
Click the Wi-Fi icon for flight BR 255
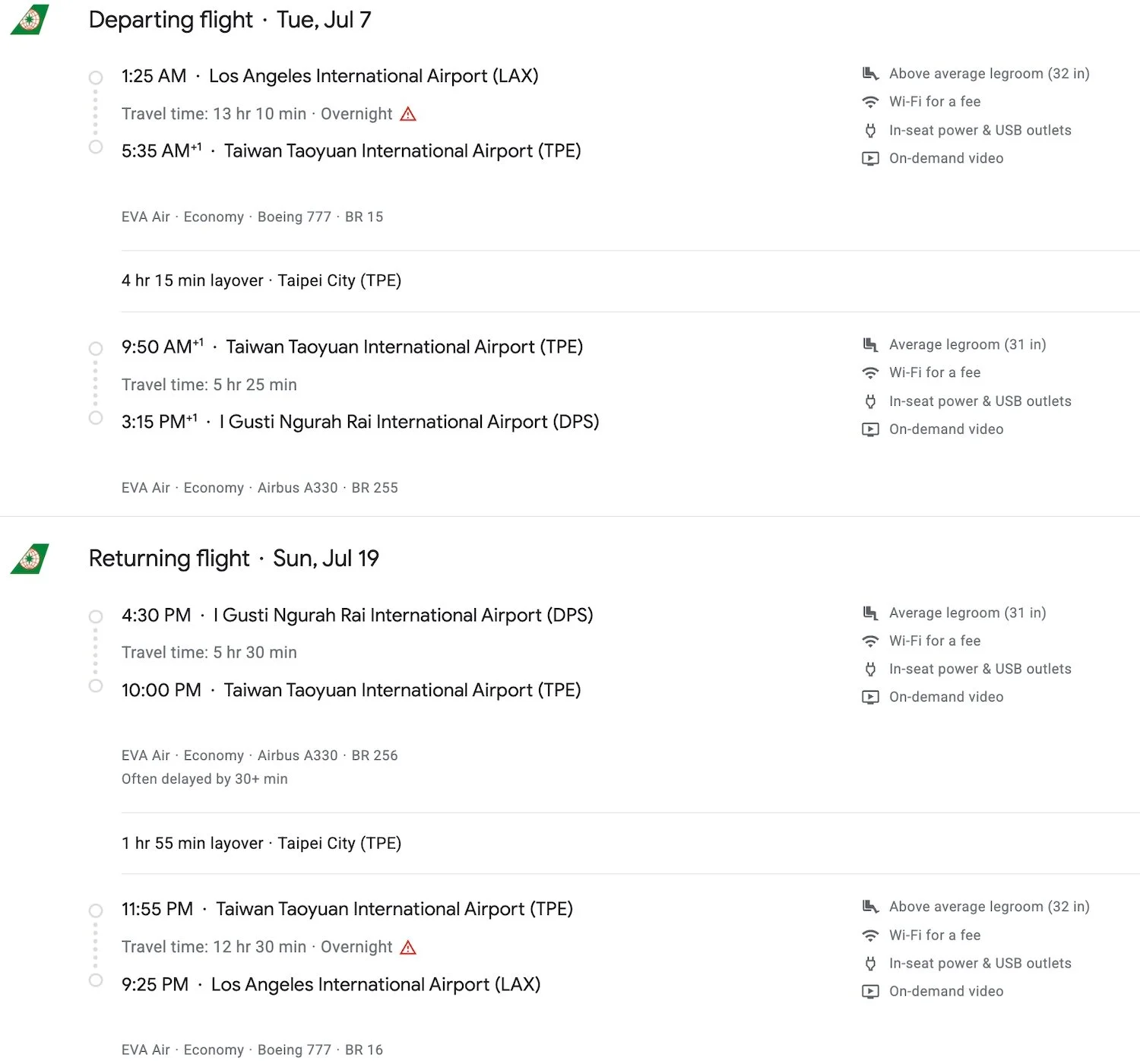[870, 372]
